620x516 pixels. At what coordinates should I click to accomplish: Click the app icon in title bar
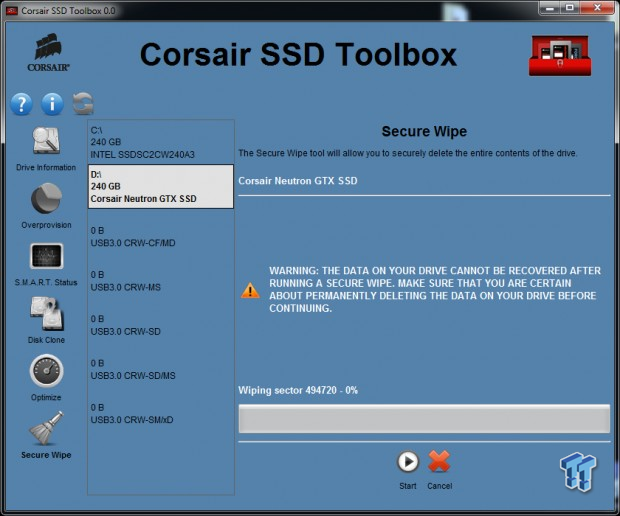[12, 11]
